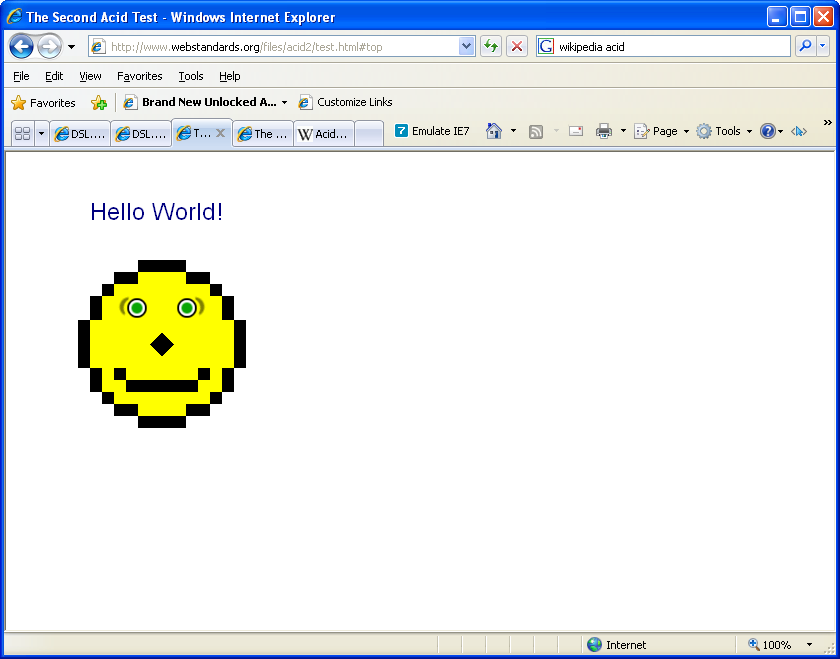
Task: Click the red Stop button
Action: point(516,47)
